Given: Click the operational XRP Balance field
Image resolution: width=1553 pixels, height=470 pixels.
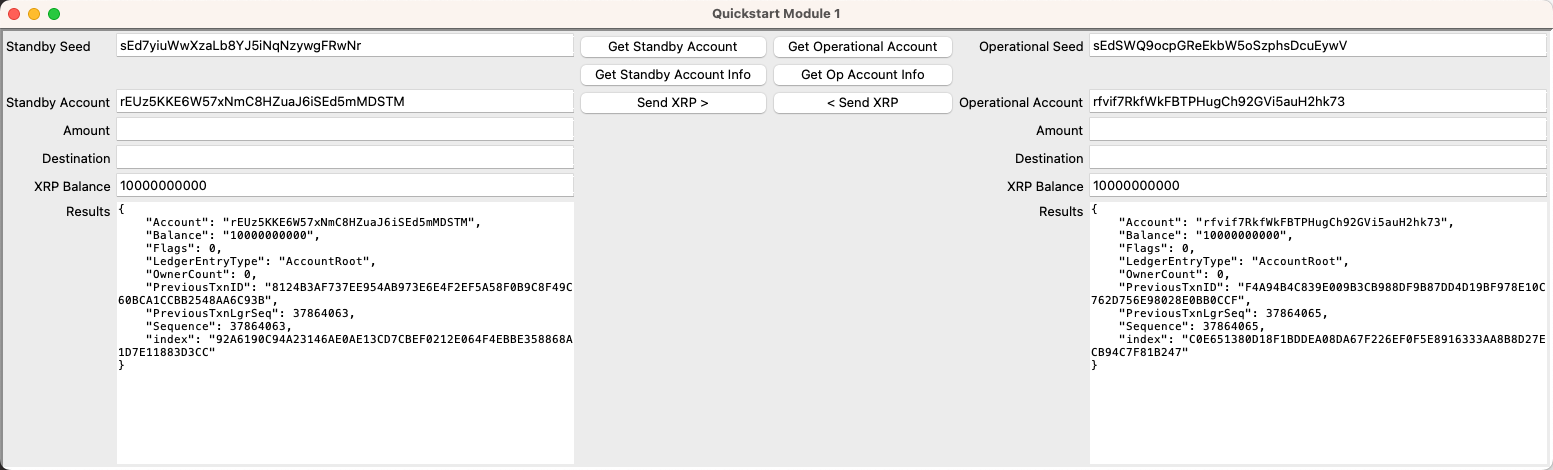Looking at the screenshot, I should pyautogui.click(x=1317, y=186).
